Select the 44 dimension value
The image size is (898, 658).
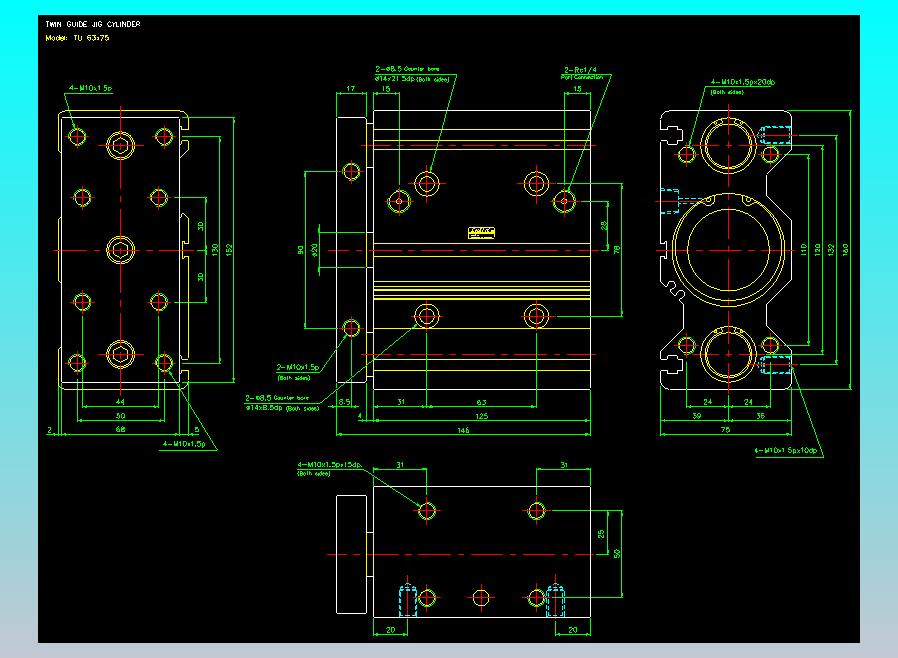(120, 402)
